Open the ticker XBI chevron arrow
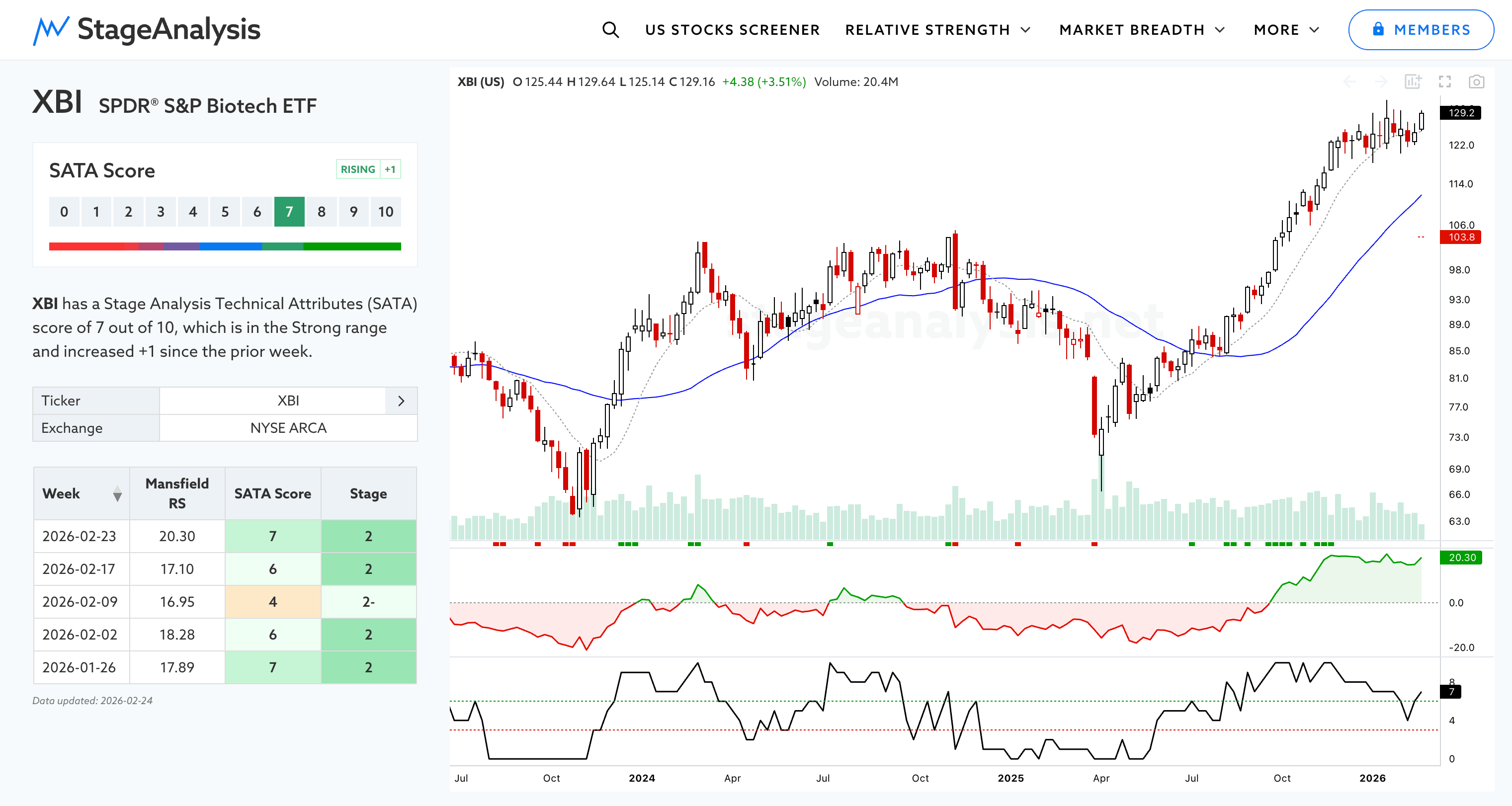The width and height of the screenshot is (1512, 806). click(x=401, y=401)
